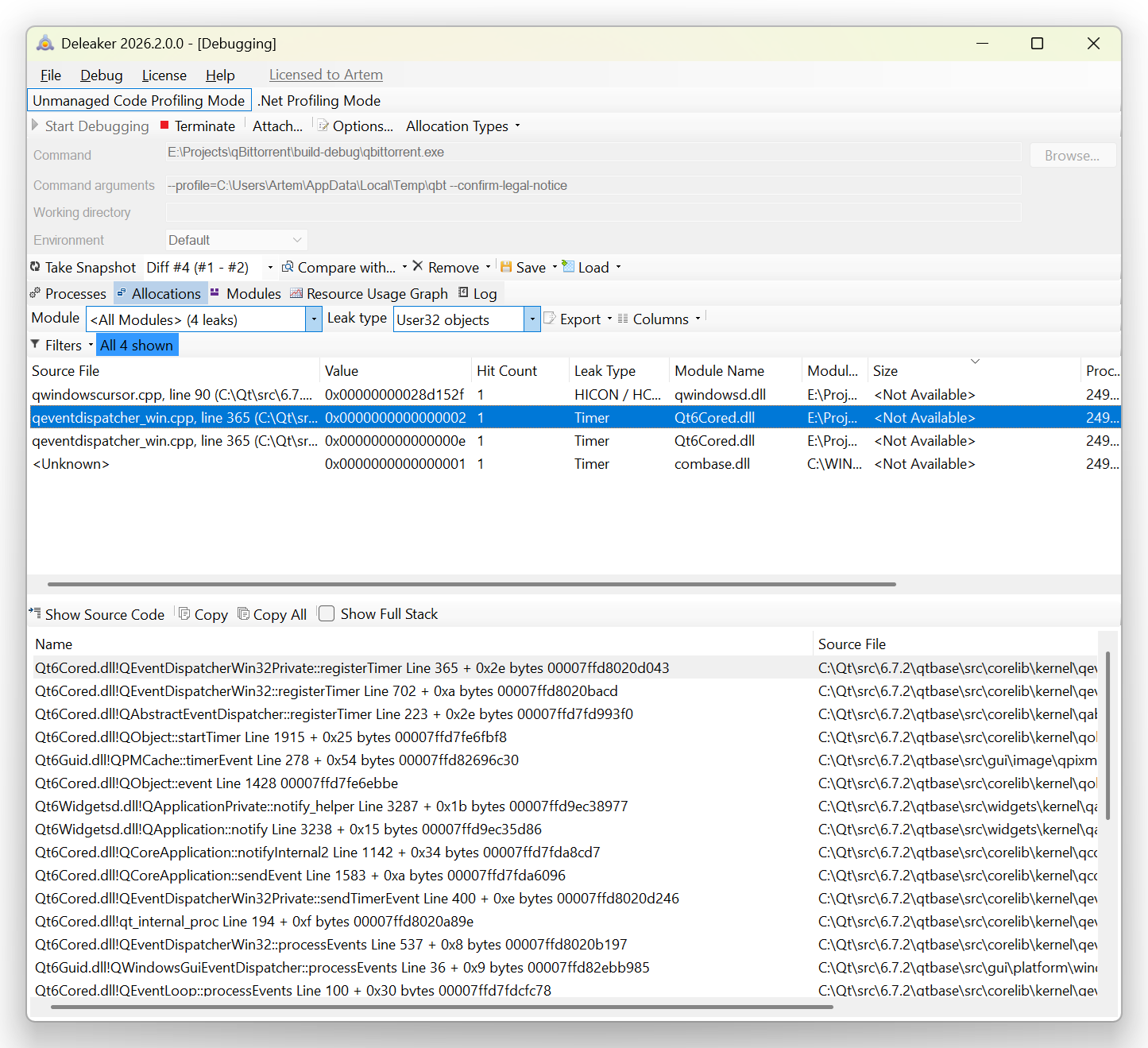Click the Start Debugging play icon

[35, 126]
